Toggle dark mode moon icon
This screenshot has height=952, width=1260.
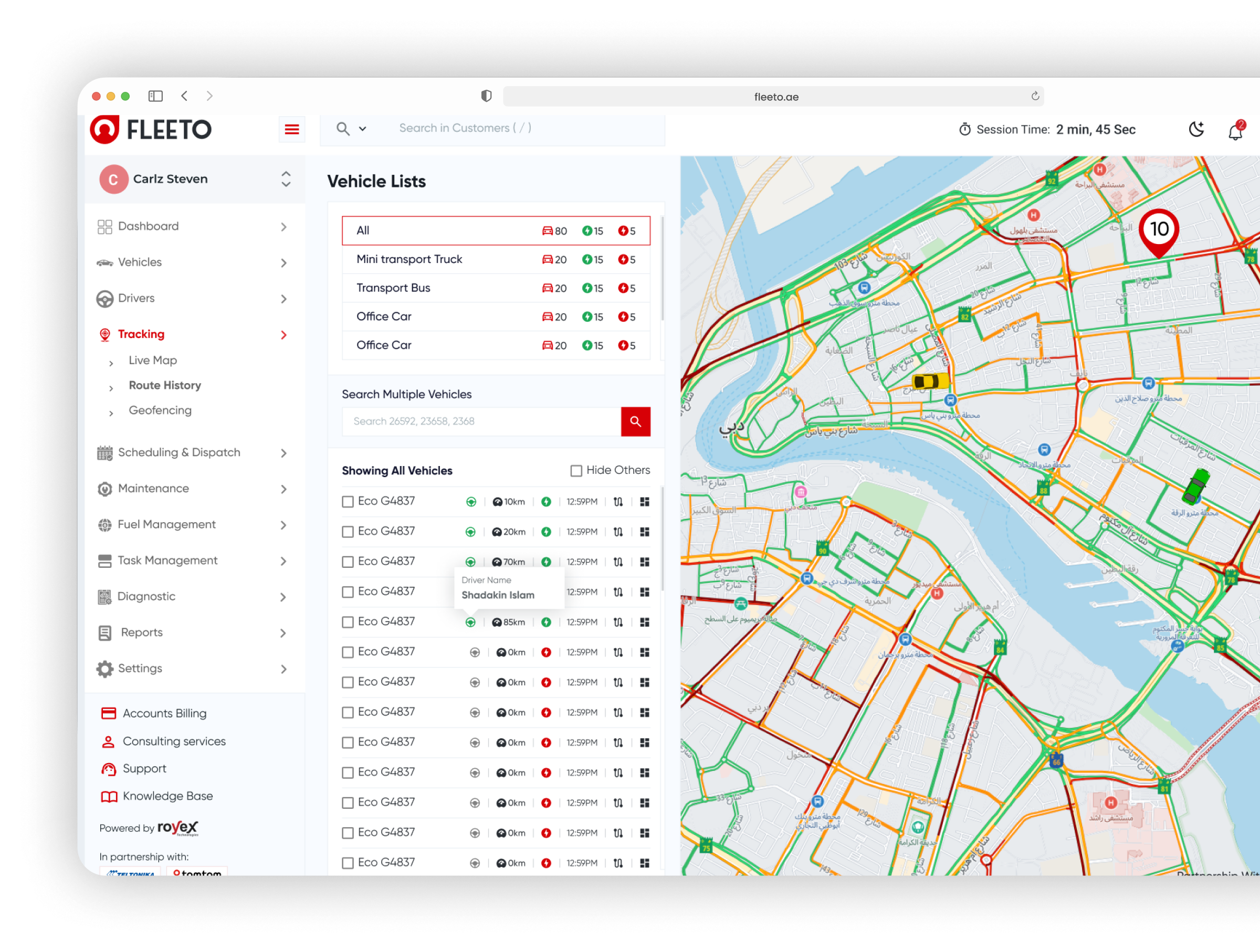[x=1196, y=130]
